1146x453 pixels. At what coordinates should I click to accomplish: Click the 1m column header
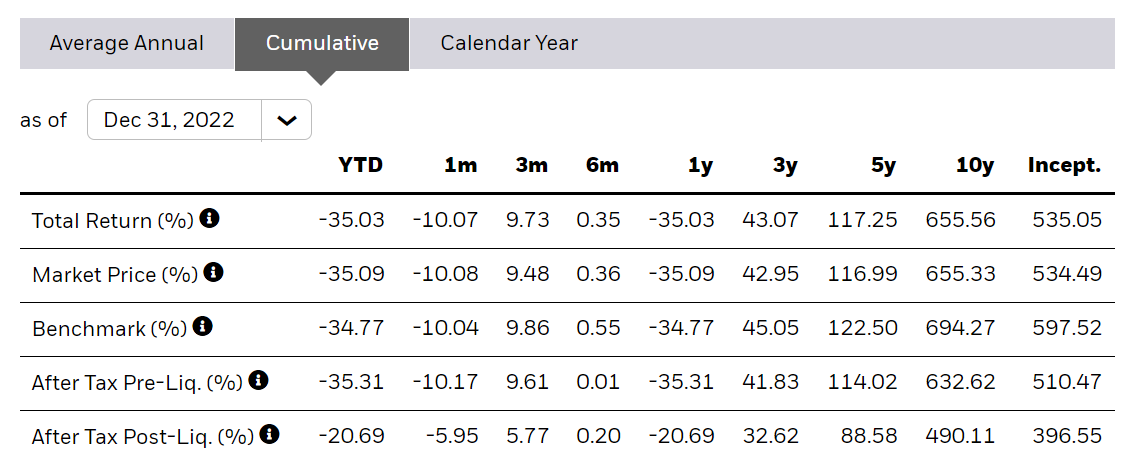(x=461, y=165)
